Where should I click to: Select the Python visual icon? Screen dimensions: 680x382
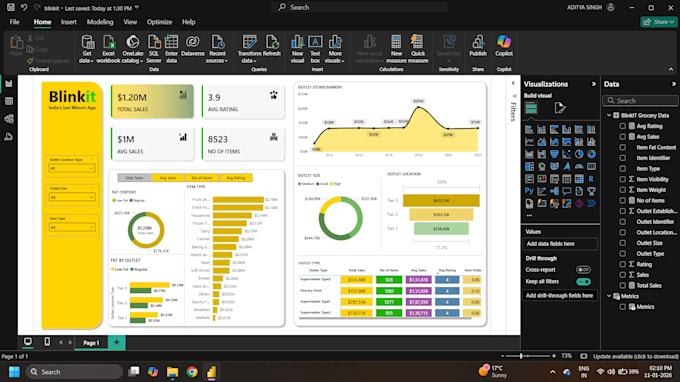click(529, 191)
